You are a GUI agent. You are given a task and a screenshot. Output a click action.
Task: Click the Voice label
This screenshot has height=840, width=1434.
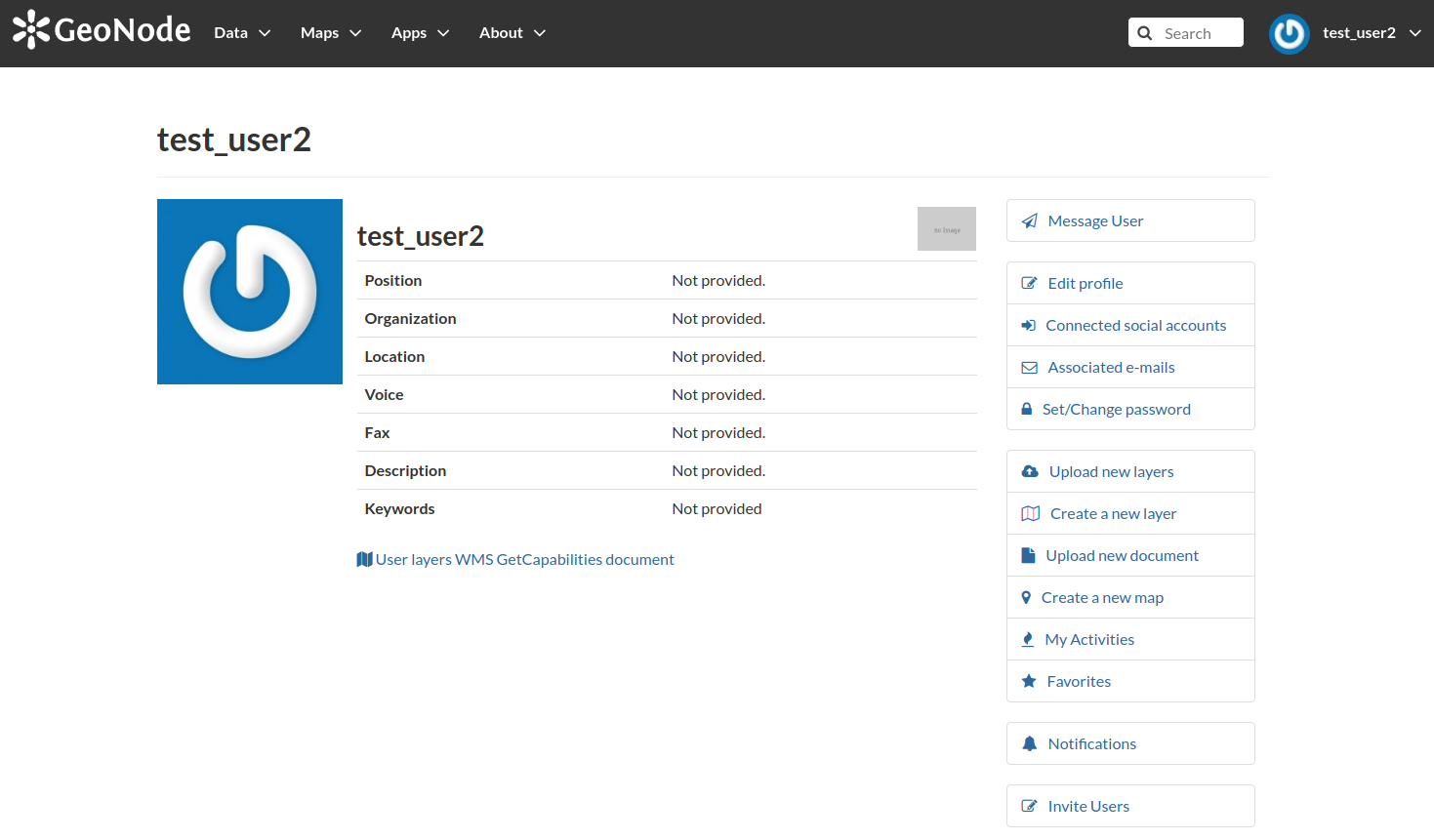pyautogui.click(x=384, y=395)
